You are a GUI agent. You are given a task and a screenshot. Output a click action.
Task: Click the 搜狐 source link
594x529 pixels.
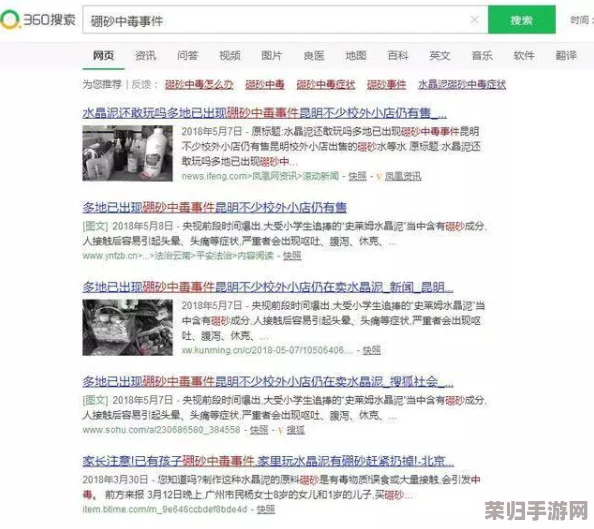point(295,430)
